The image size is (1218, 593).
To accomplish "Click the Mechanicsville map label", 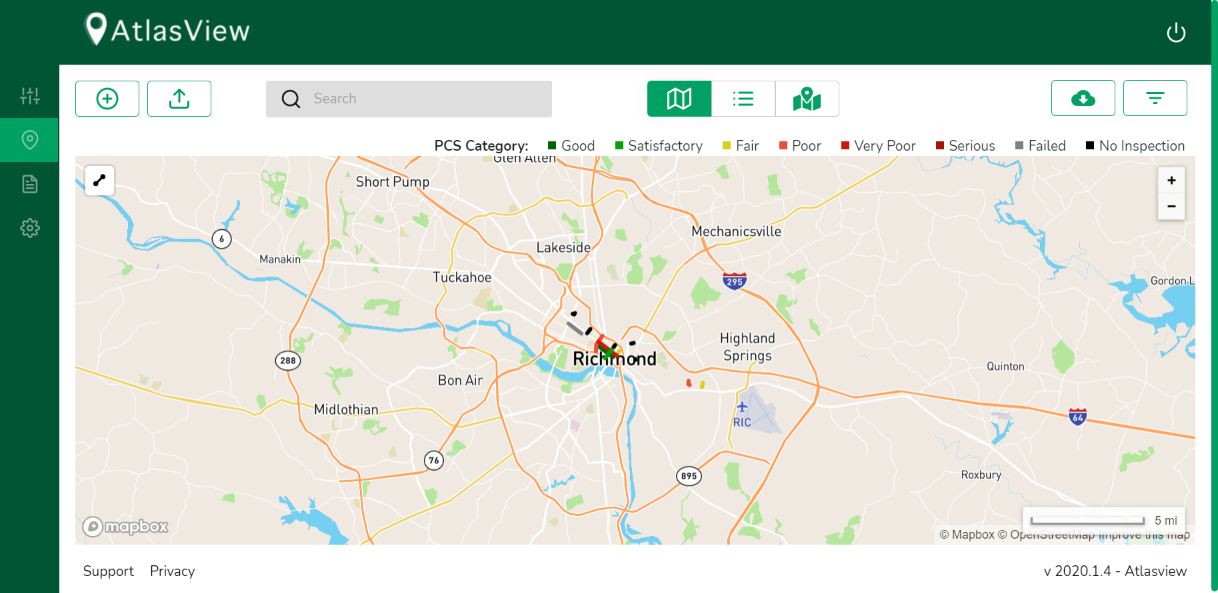I will click(x=737, y=231).
